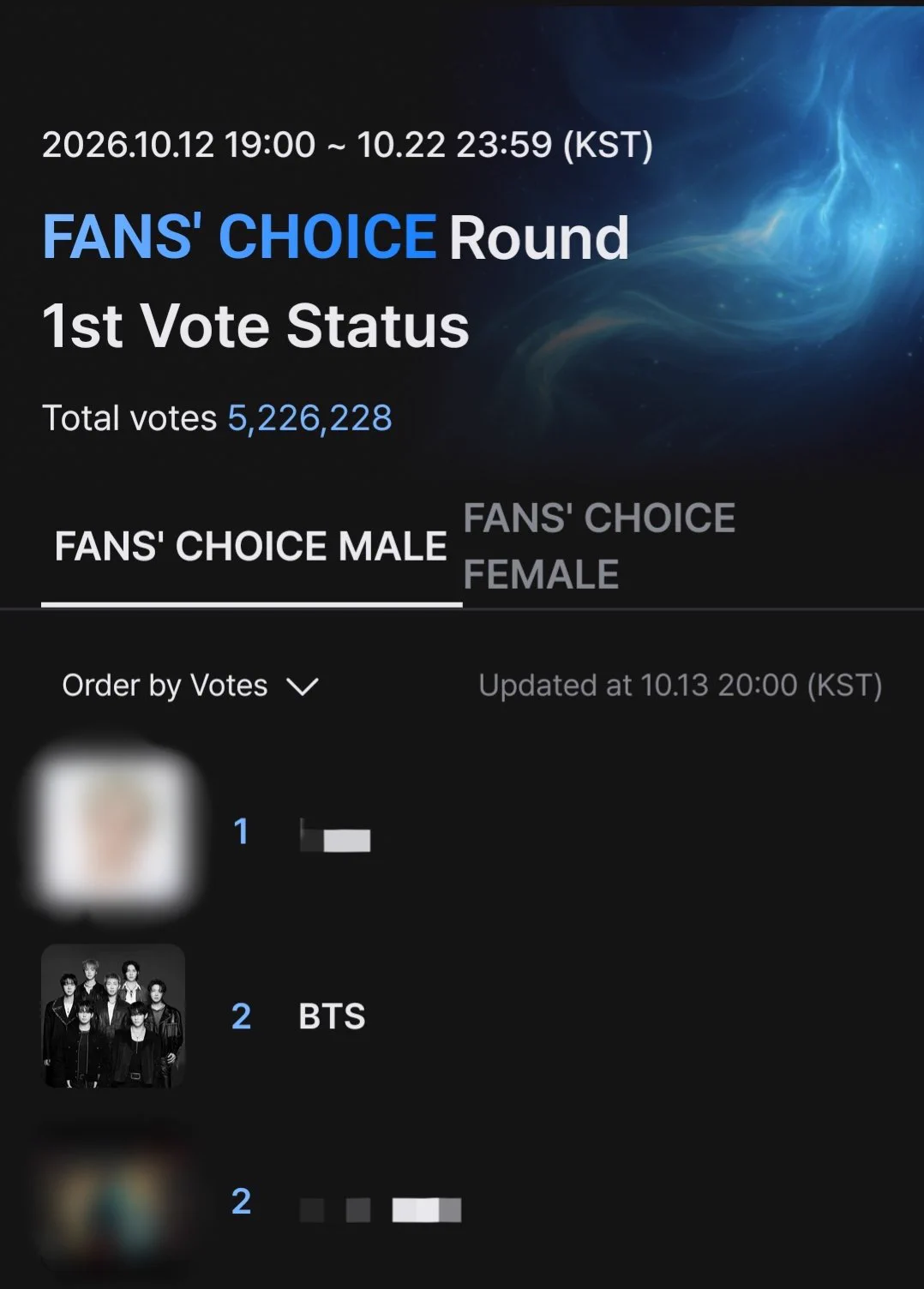Click the Updated at 10.13 20:00 timestamp

pos(681,686)
